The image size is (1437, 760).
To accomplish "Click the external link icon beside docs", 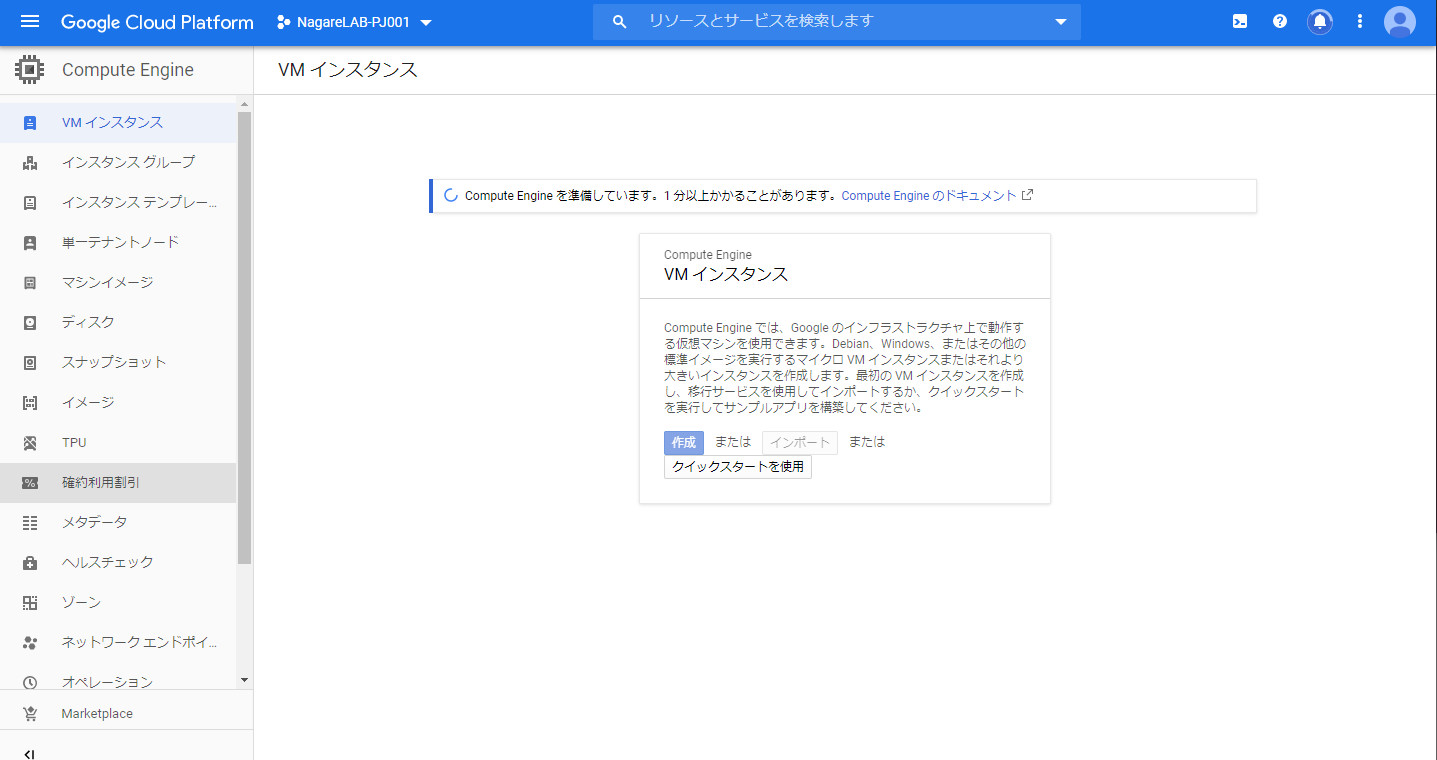I will (1027, 195).
